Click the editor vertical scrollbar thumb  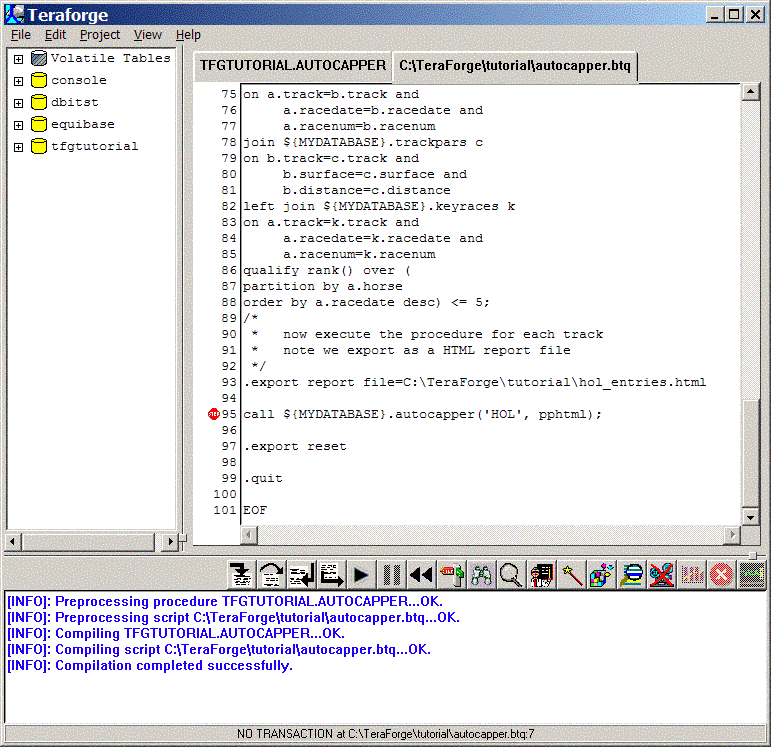(x=750, y=453)
